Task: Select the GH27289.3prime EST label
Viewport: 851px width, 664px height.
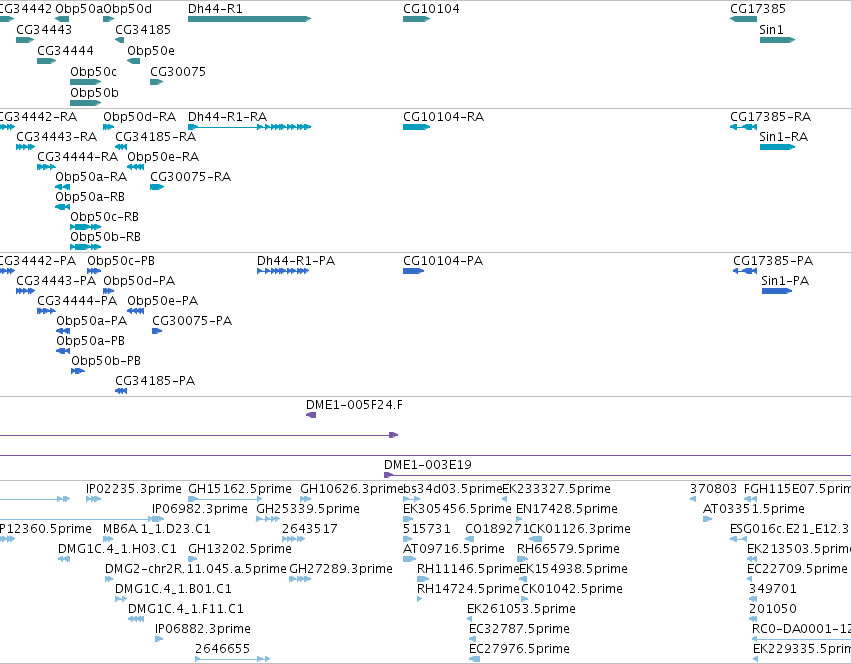Action: point(341,570)
